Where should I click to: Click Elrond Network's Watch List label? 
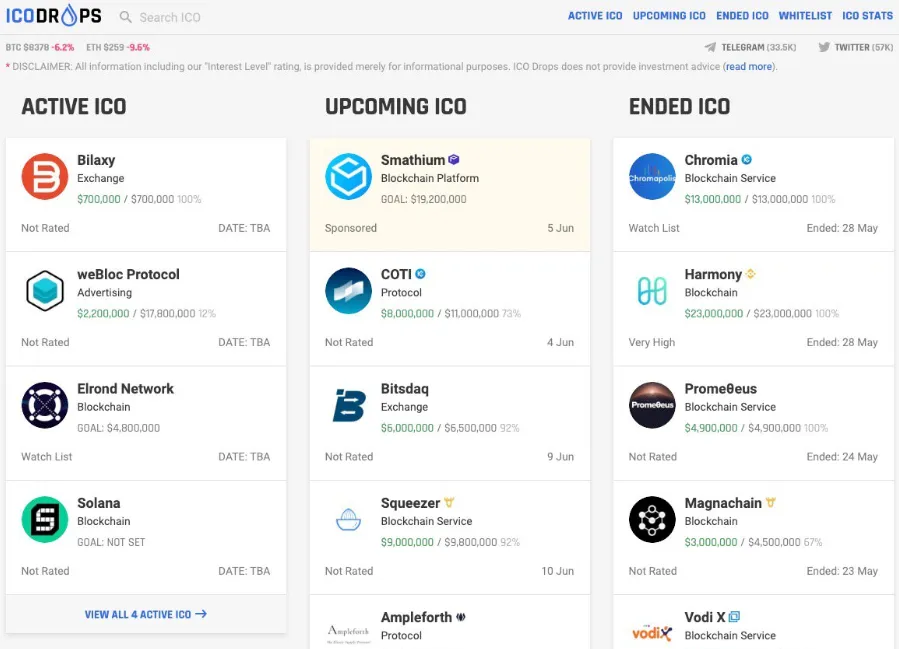tap(46, 457)
